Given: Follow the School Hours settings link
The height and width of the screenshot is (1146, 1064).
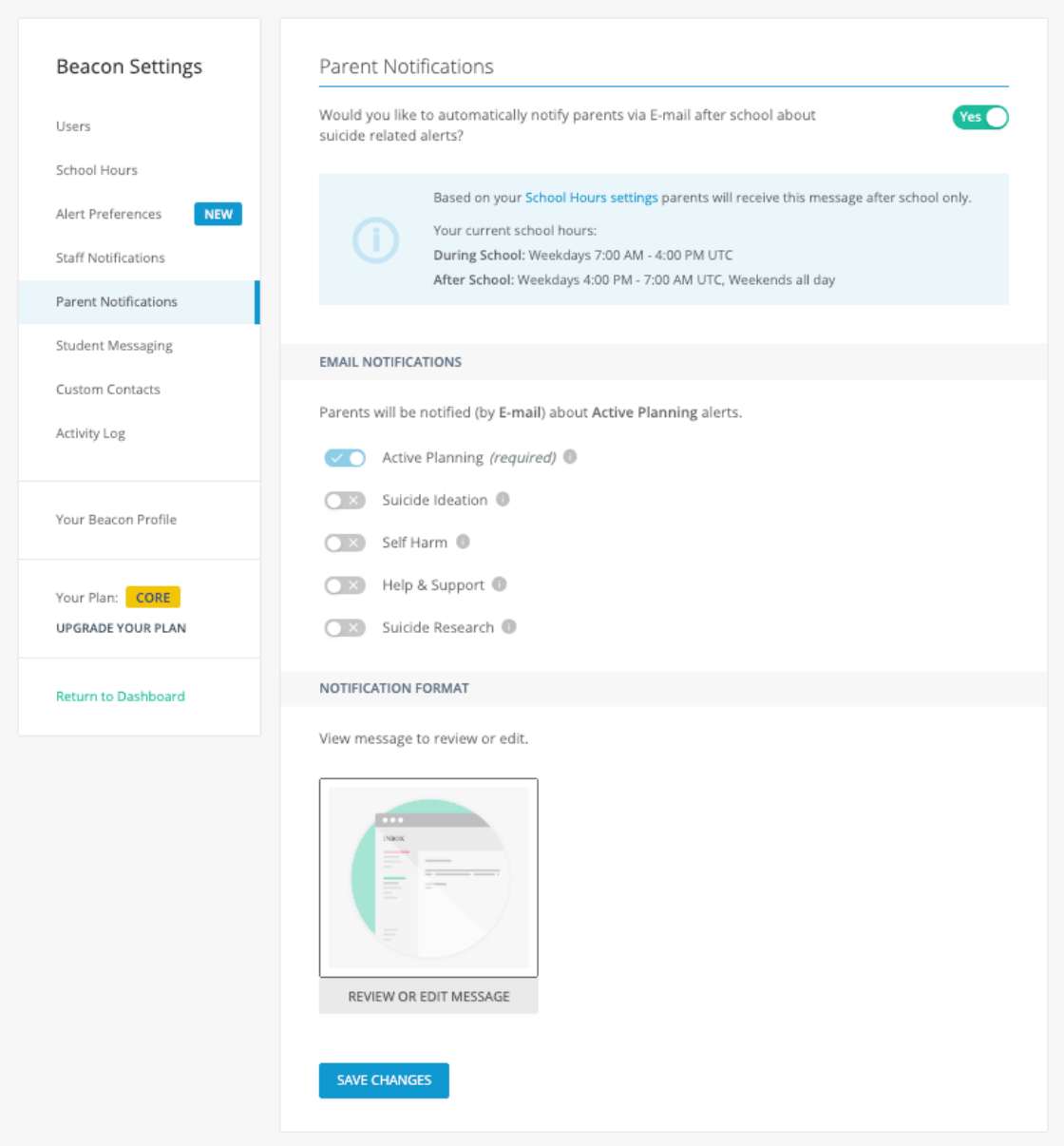Looking at the screenshot, I should point(592,198).
